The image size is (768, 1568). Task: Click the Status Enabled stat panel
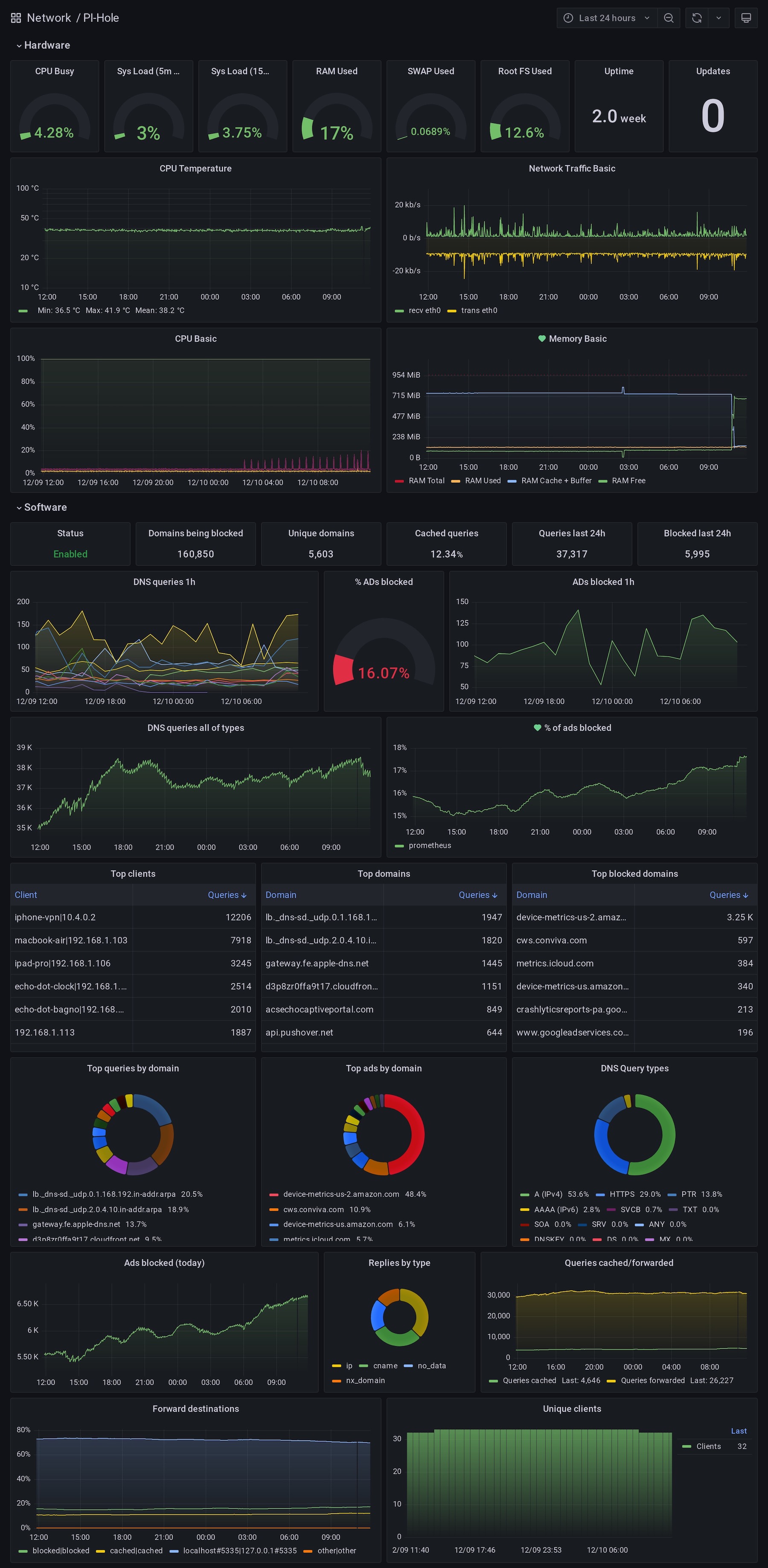70,544
